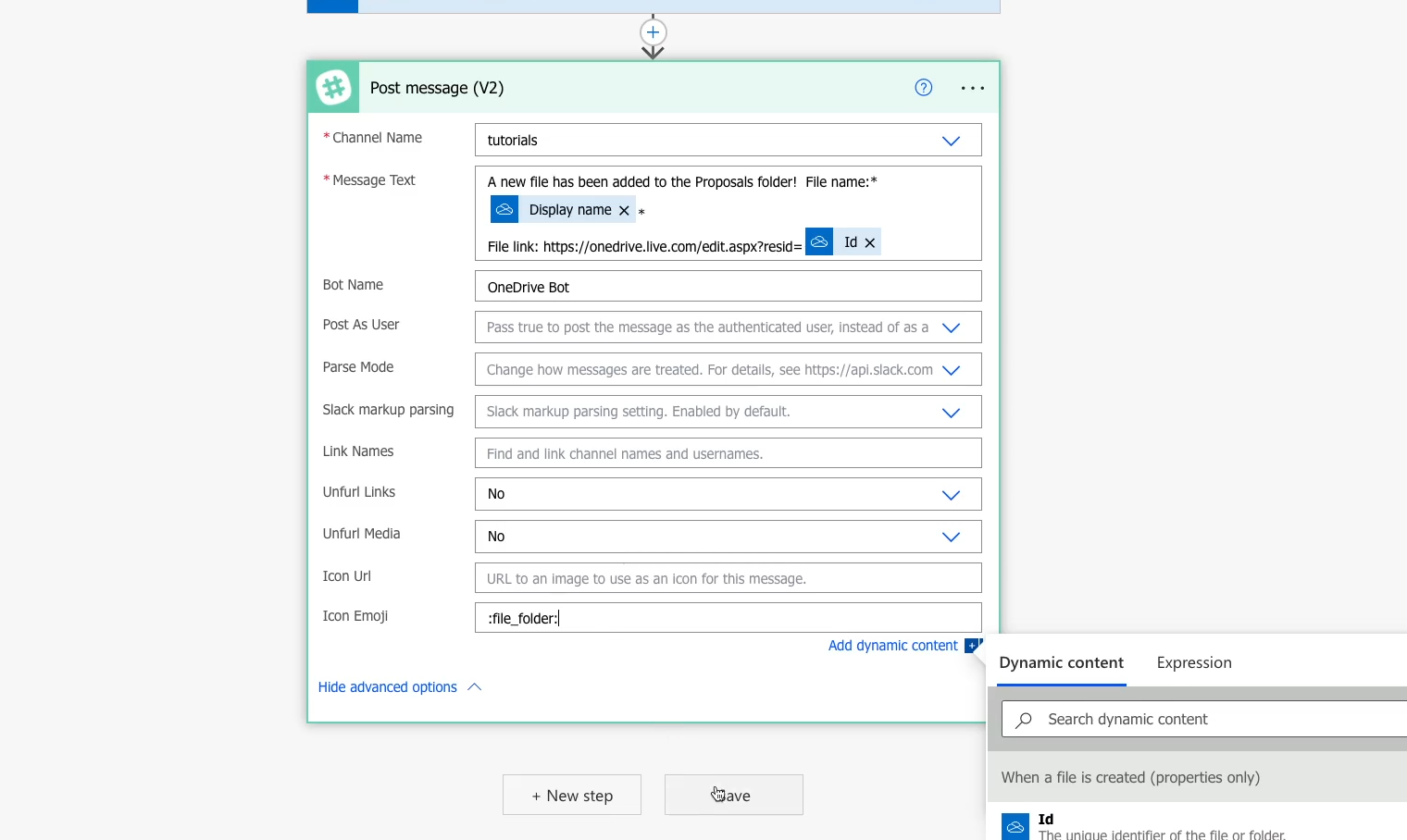The width and height of the screenshot is (1407, 840).
Task: Click the Search dynamic content box
Action: pos(1204,719)
